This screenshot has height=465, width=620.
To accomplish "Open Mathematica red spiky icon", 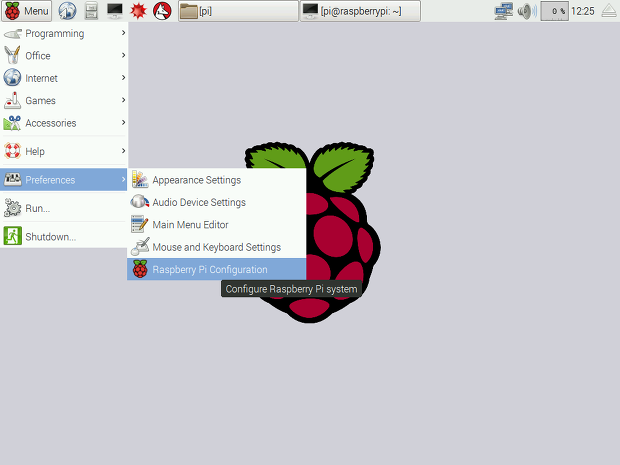I will click(x=138, y=11).
